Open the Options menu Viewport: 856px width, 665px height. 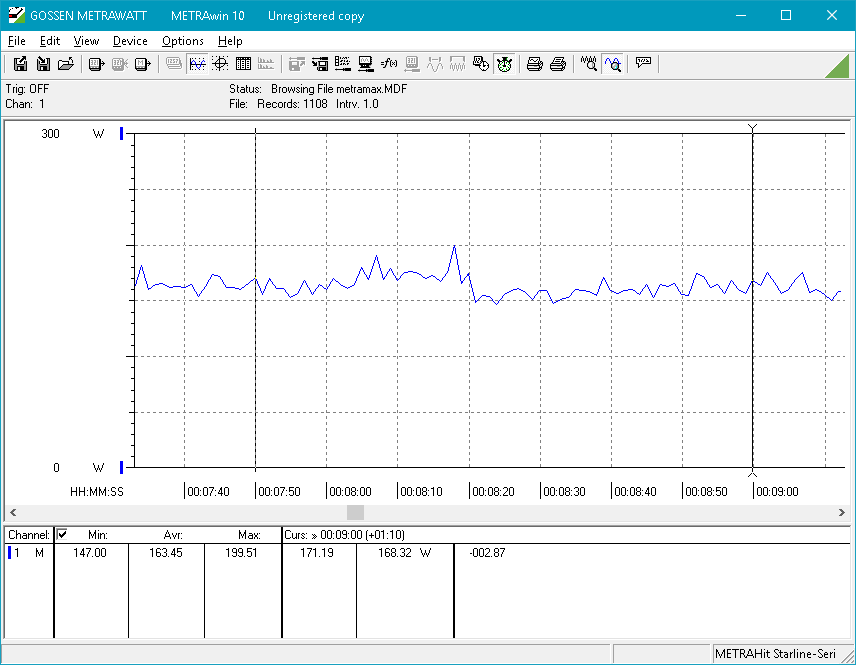182,41
